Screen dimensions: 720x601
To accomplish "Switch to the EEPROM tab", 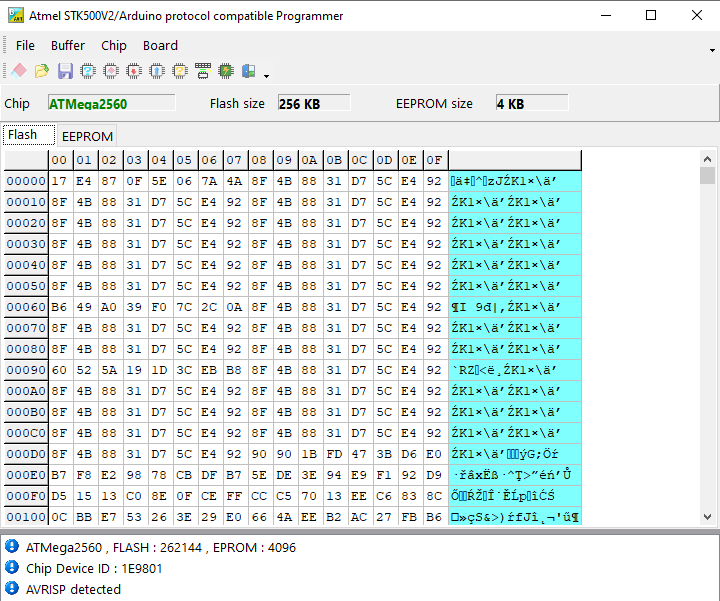I will (87, 136).
